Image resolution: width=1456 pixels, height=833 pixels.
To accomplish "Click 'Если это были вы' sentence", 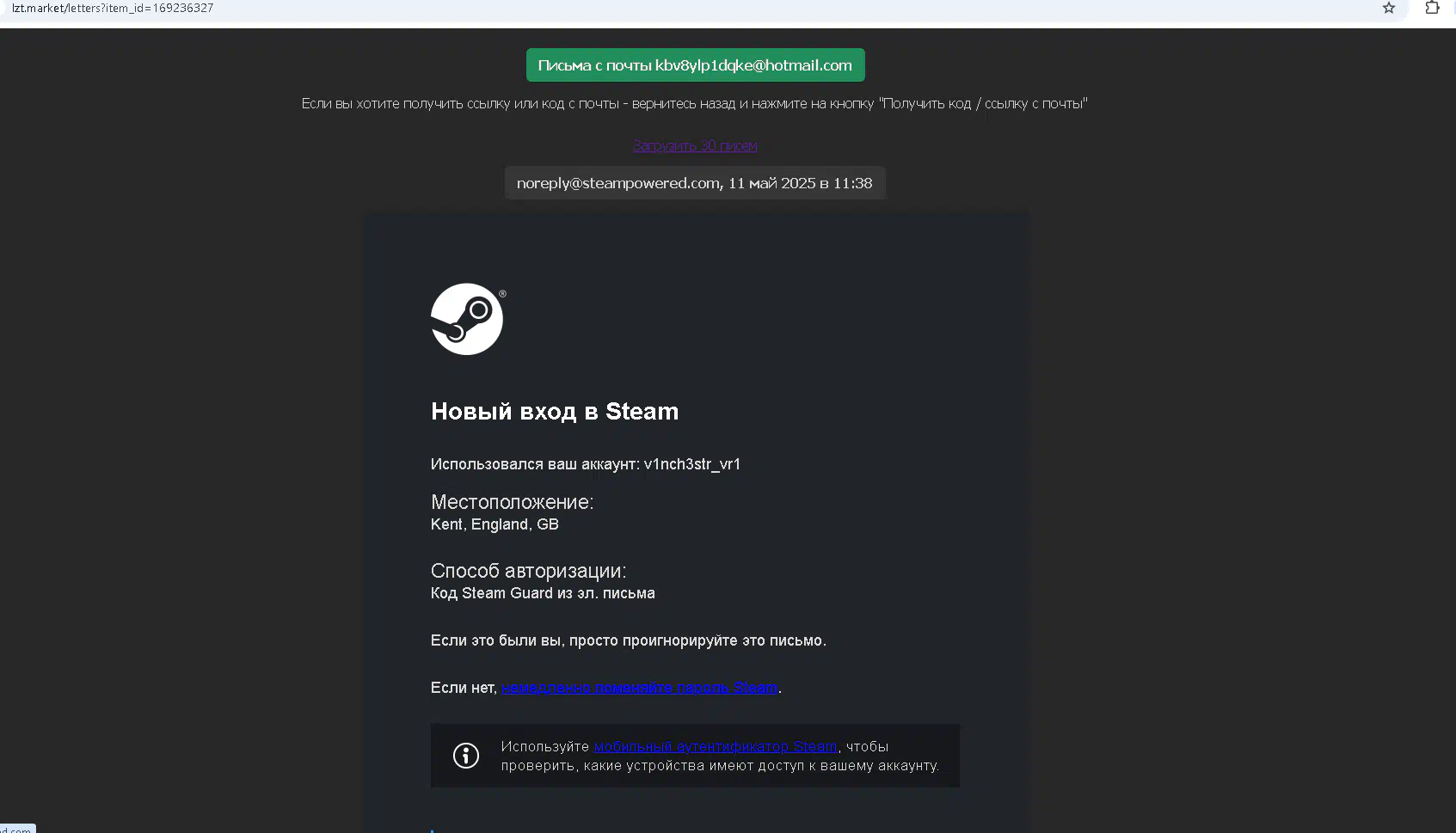I will (629, 640).
